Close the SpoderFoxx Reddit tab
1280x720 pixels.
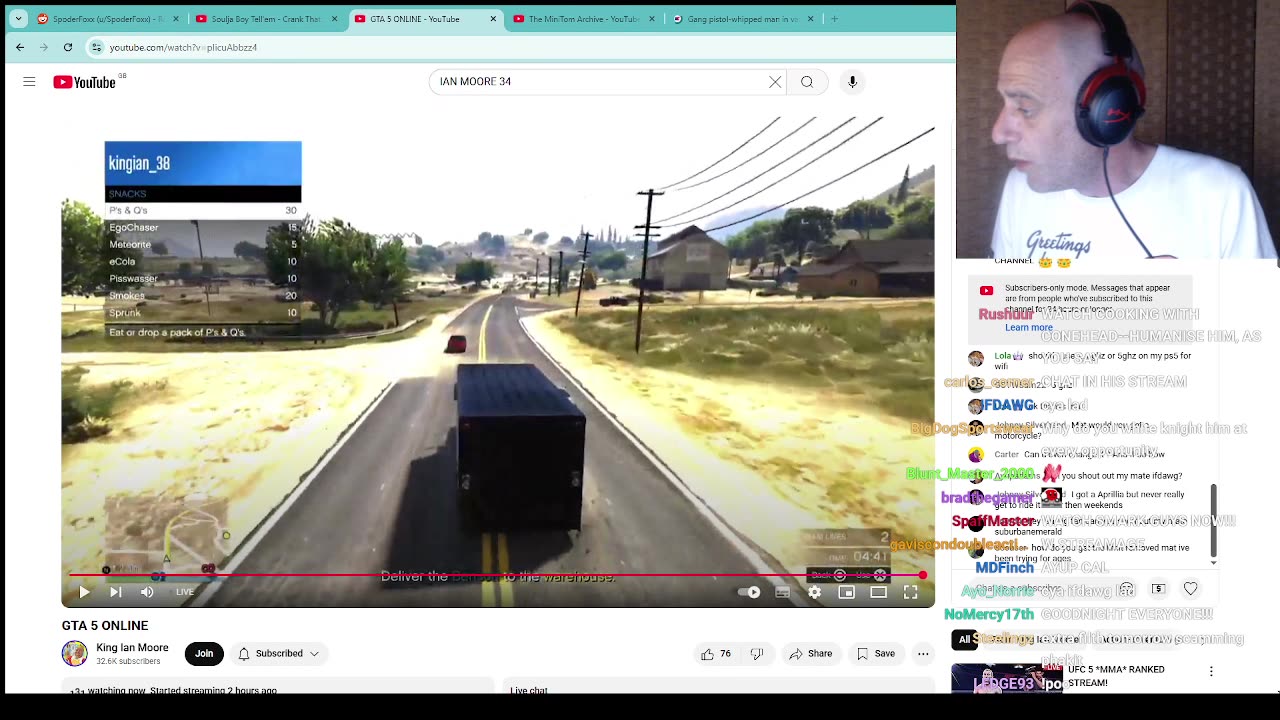pyautogui.click(x=175, y=18)
